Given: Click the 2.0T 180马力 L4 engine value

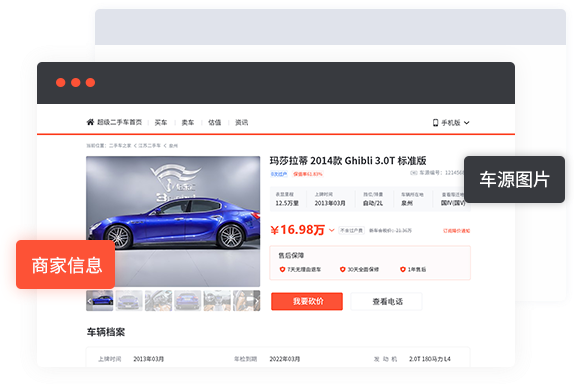Looking at the screenshot, I should coord(430,359).
